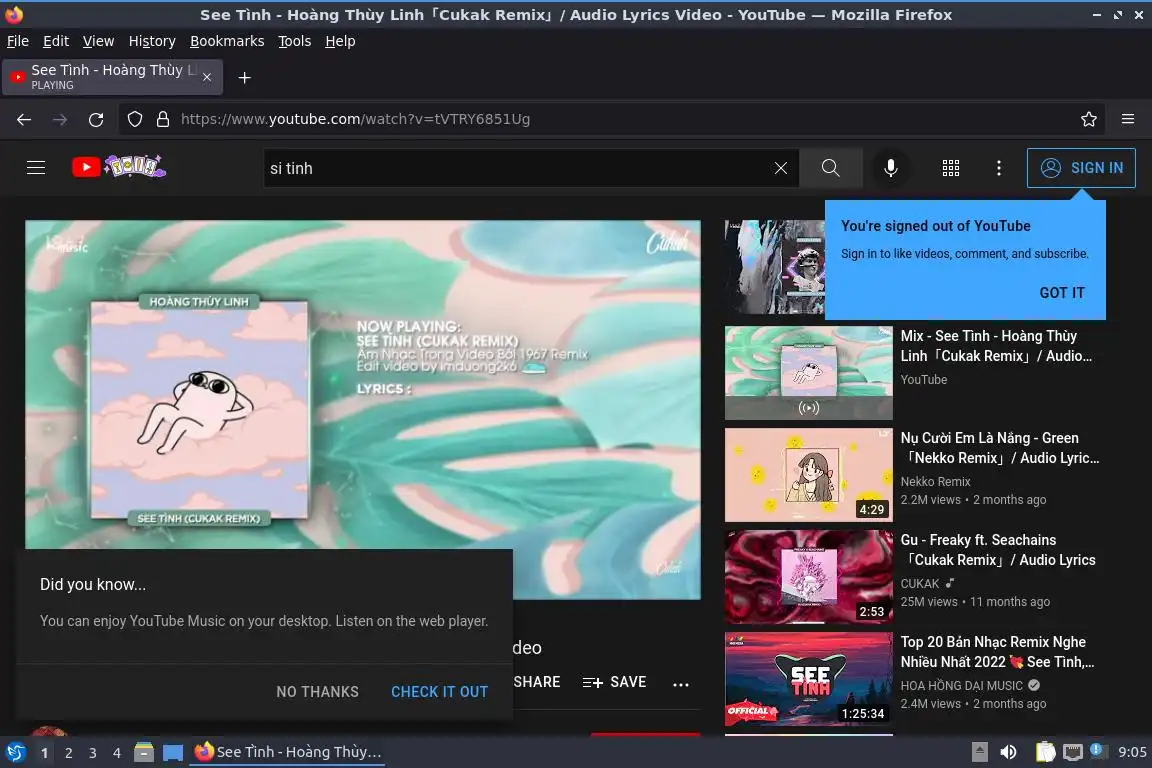This screenshot has height=768, width=1152.
Task: Open Mix - See Tình playlist thumbnail
Action: click(x=809, y=373)
